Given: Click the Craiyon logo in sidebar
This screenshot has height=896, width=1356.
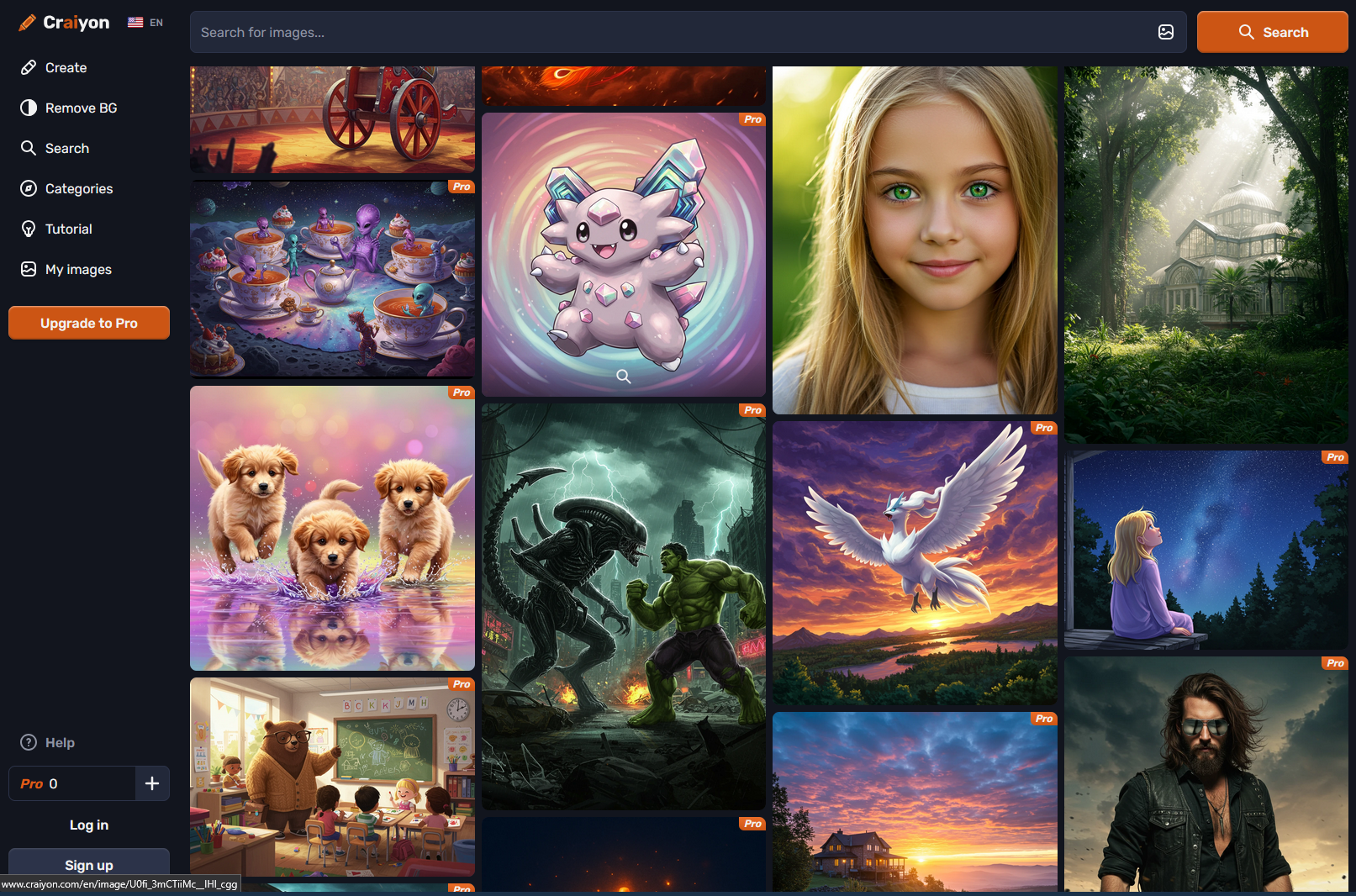Looking at the screenshot, I should pyautogui.click(x=65, y=23).
